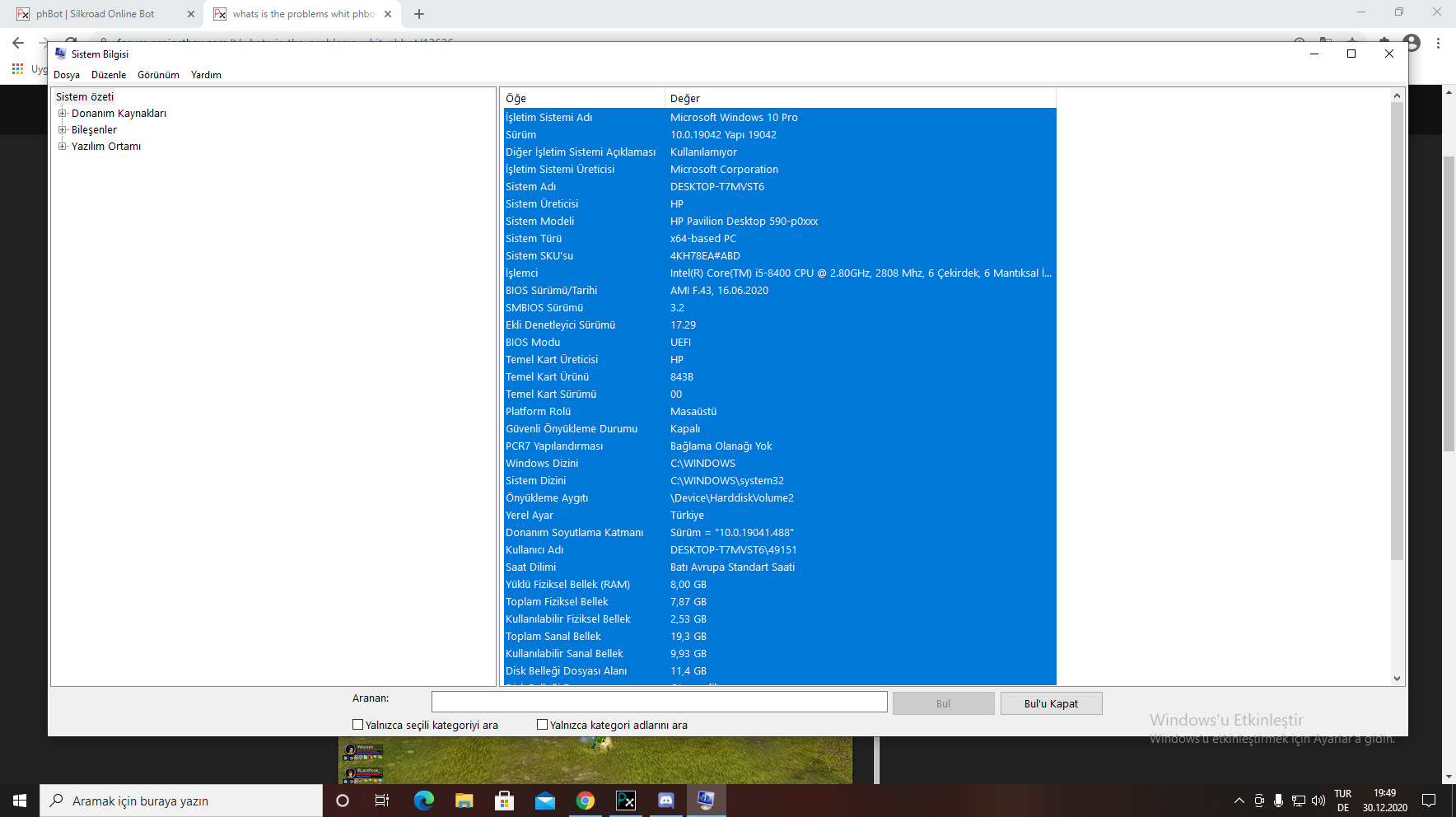Viewport: 1456px width, 817px height.
Task: Open the Mail app in taskbar
Action: (x=544, y=801)
